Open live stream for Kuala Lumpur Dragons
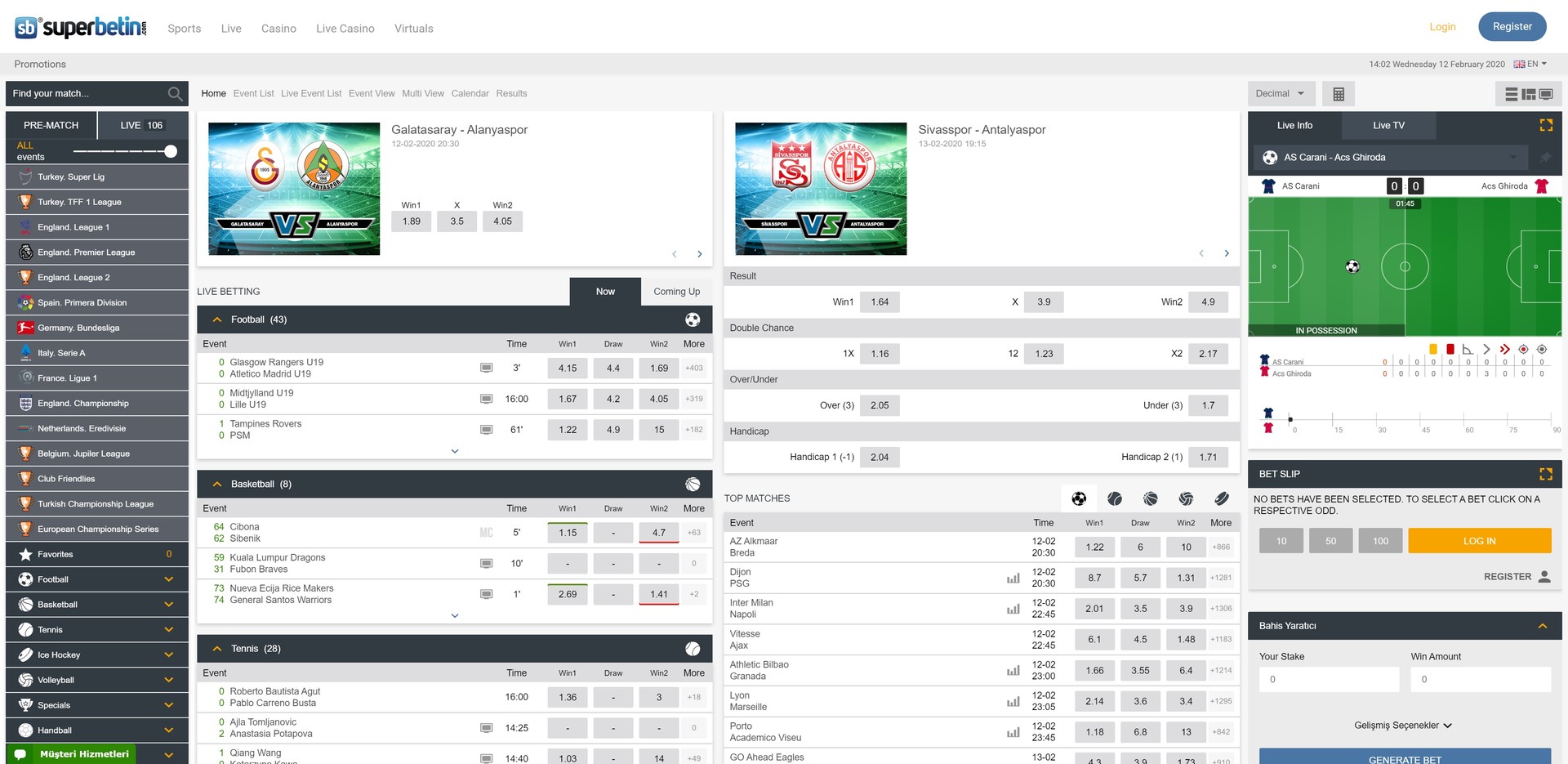Screen dimensions: 1568x764 [x=486, y=564]
